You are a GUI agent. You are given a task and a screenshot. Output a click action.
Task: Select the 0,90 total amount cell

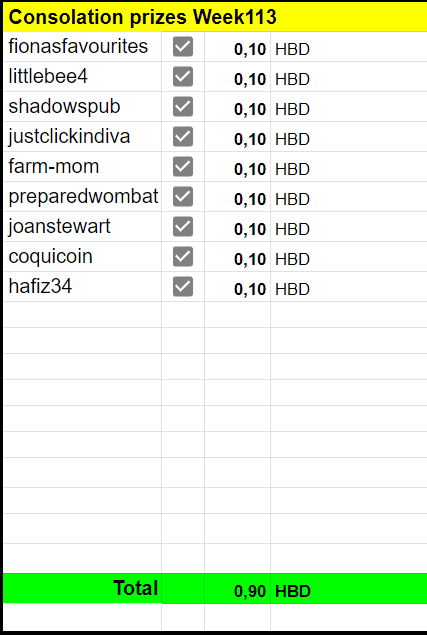point(237,588)
